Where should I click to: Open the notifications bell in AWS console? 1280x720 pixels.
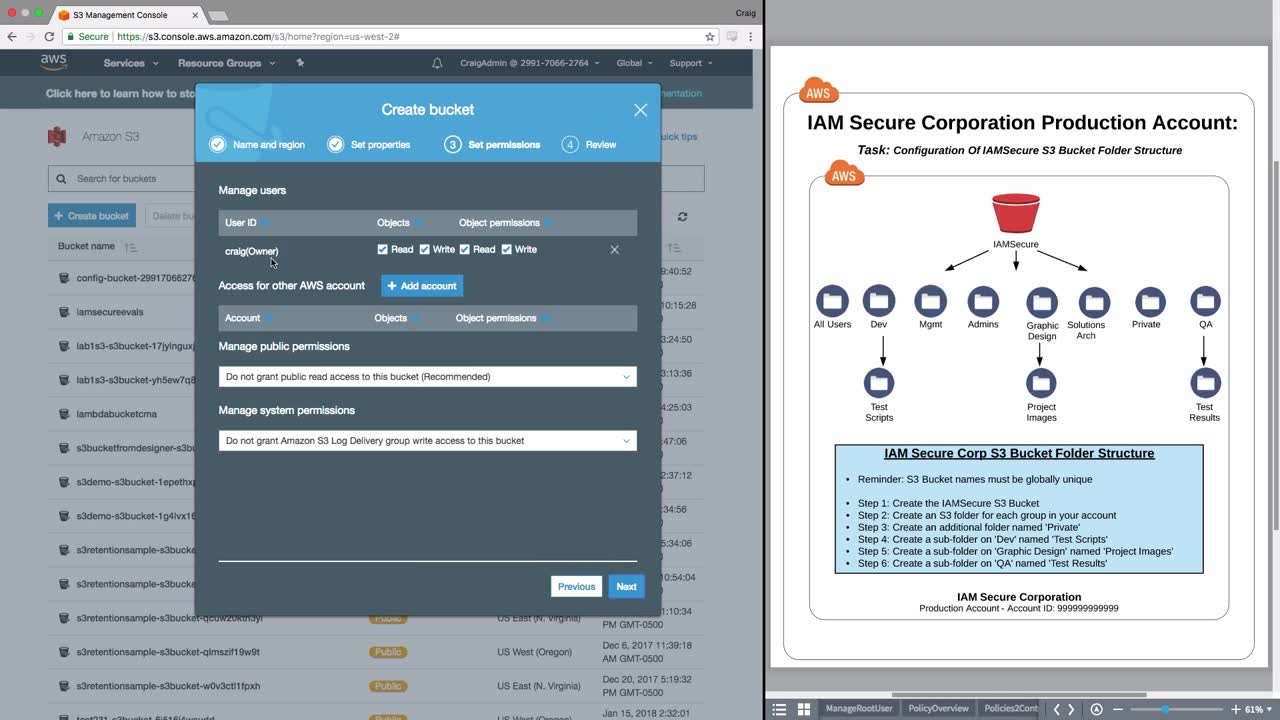click(437, 63)
